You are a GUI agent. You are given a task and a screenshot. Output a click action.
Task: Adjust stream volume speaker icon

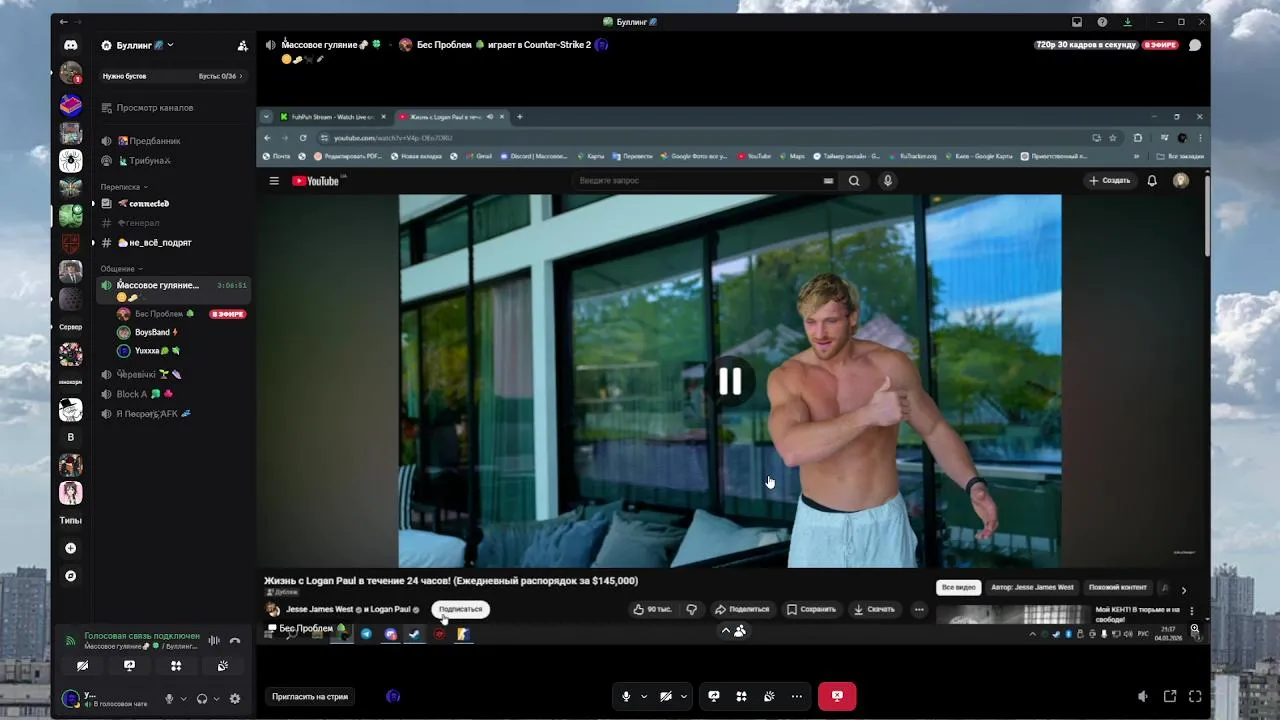(1143, 696)
